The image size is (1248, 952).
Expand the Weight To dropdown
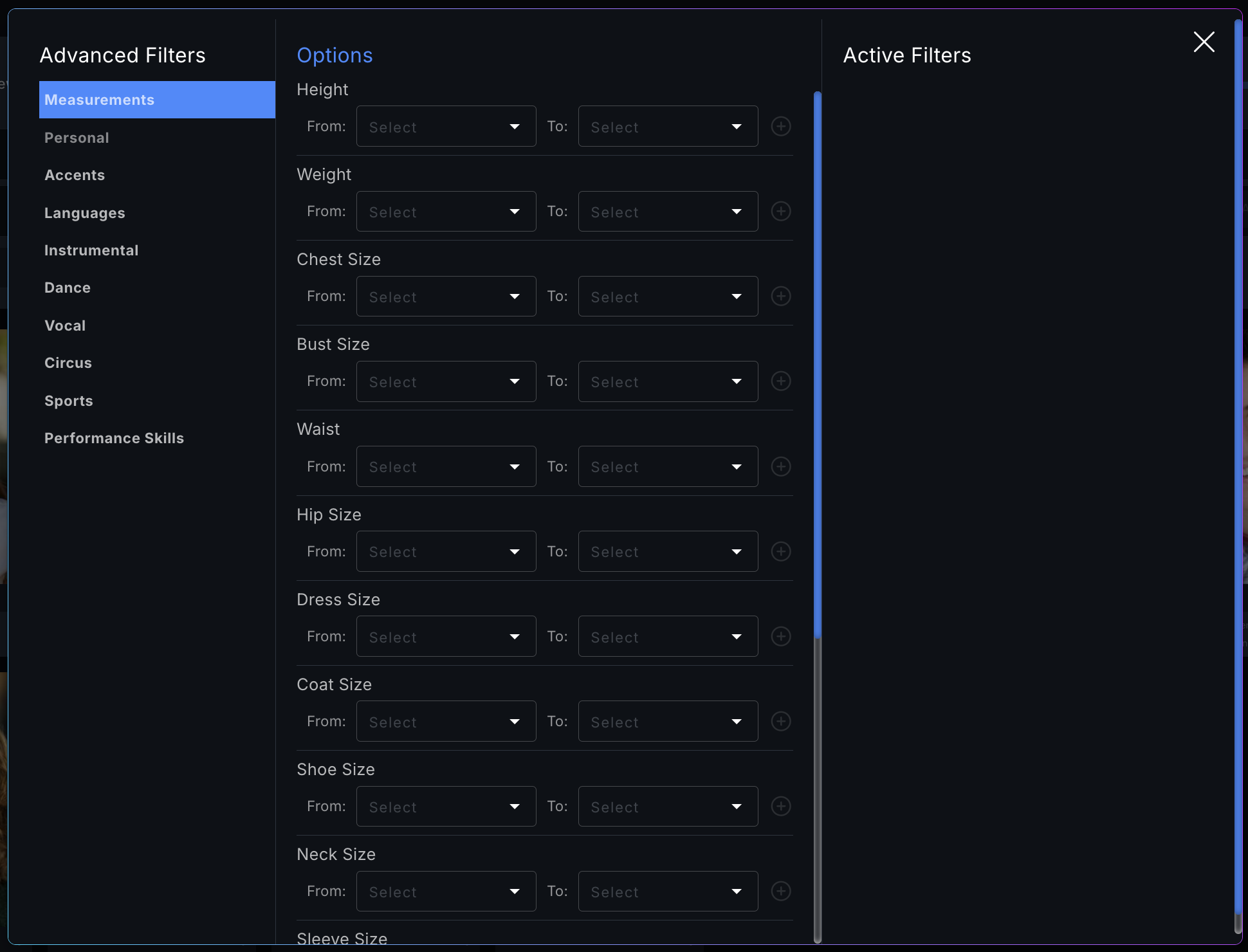[668, 211]
